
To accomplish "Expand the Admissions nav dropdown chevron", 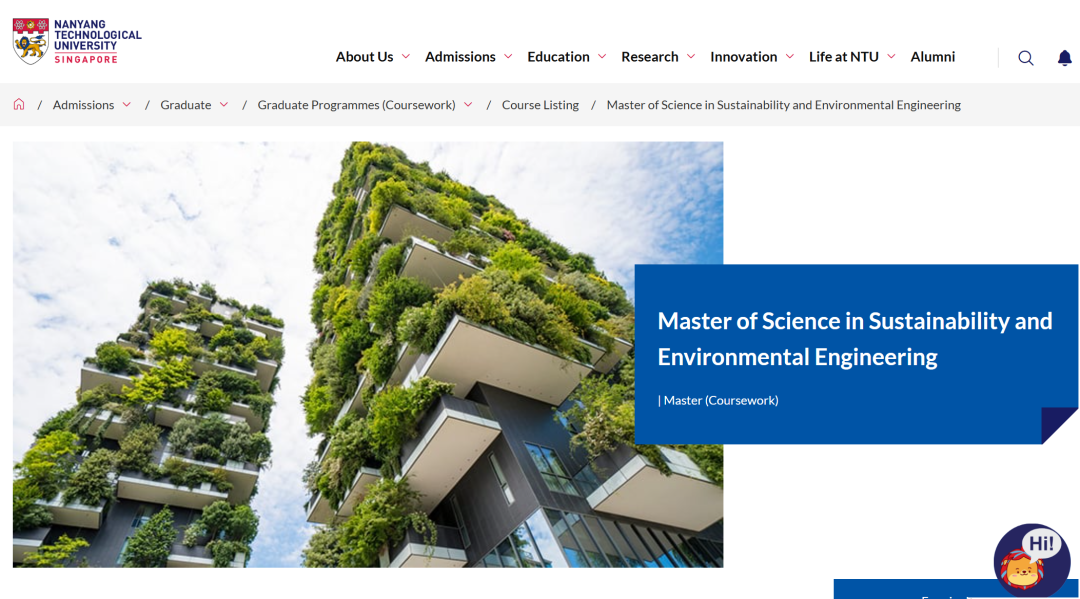I will (508, 57).
